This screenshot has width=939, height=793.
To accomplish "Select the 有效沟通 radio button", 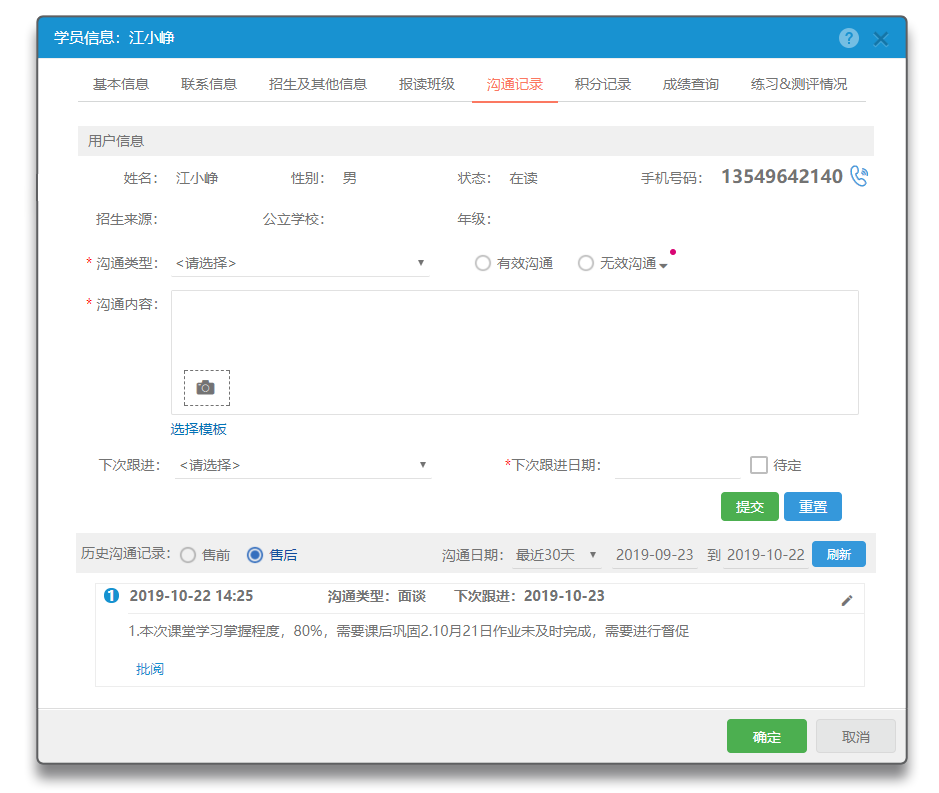I will (483, 263).
